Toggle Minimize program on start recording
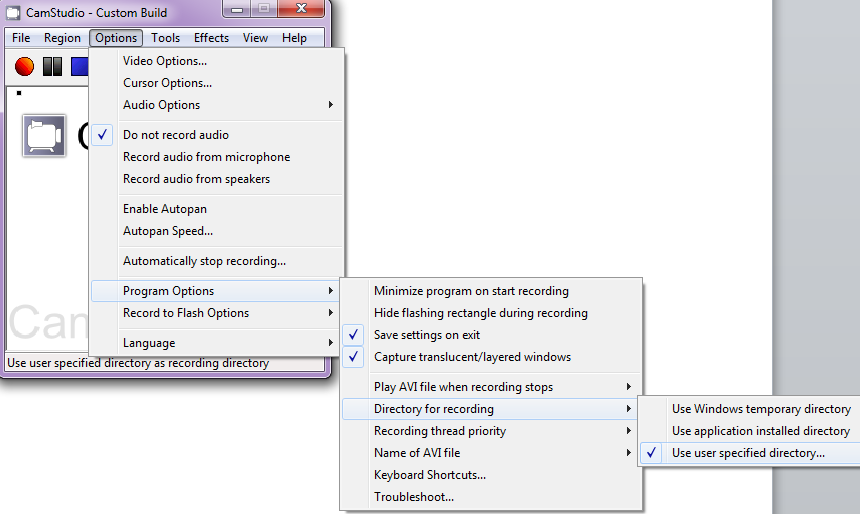Viewport: 860px width, 514px height. pyautogui.click(x=491, y=291)
